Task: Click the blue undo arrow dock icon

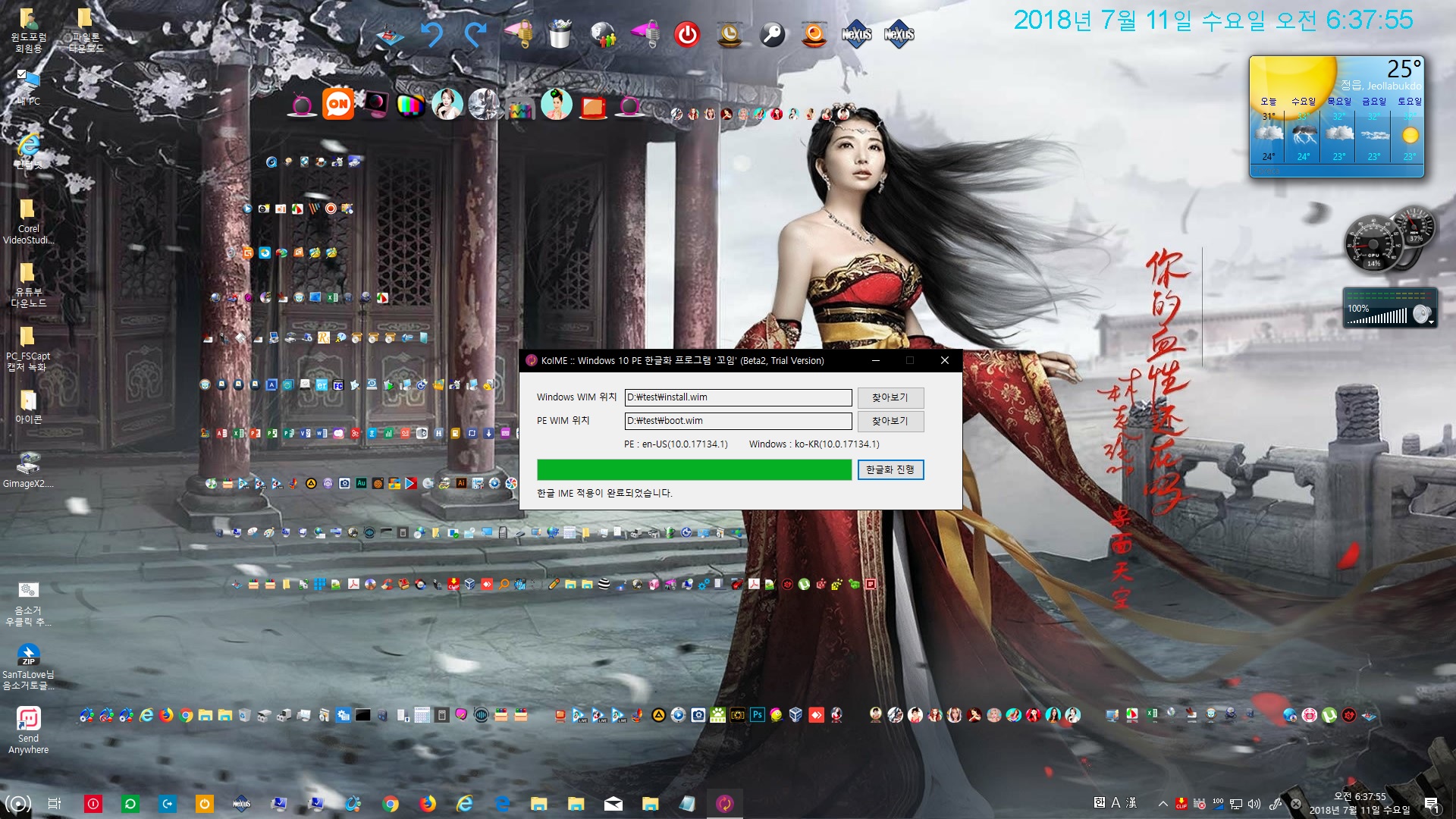Action: point(432,35)
